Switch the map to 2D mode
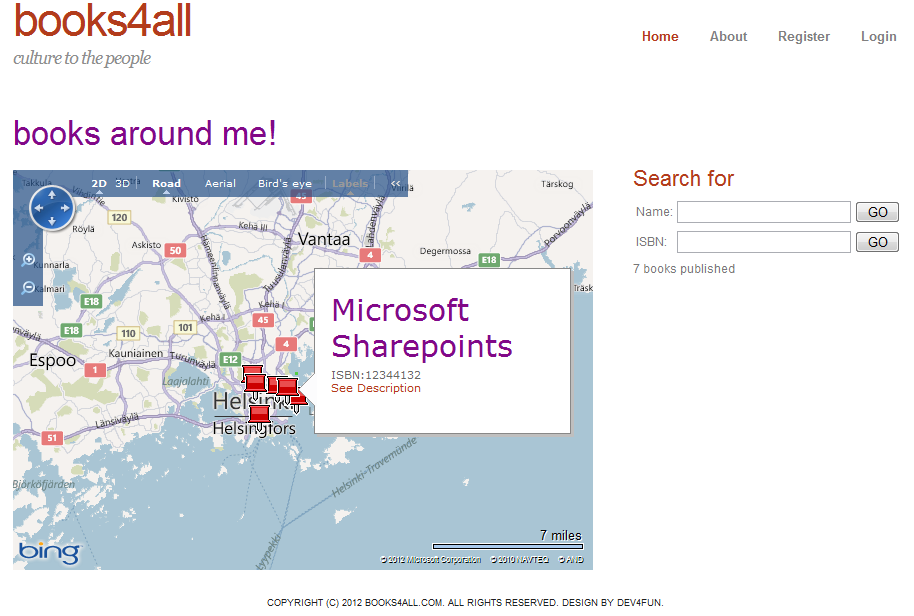 99,184
